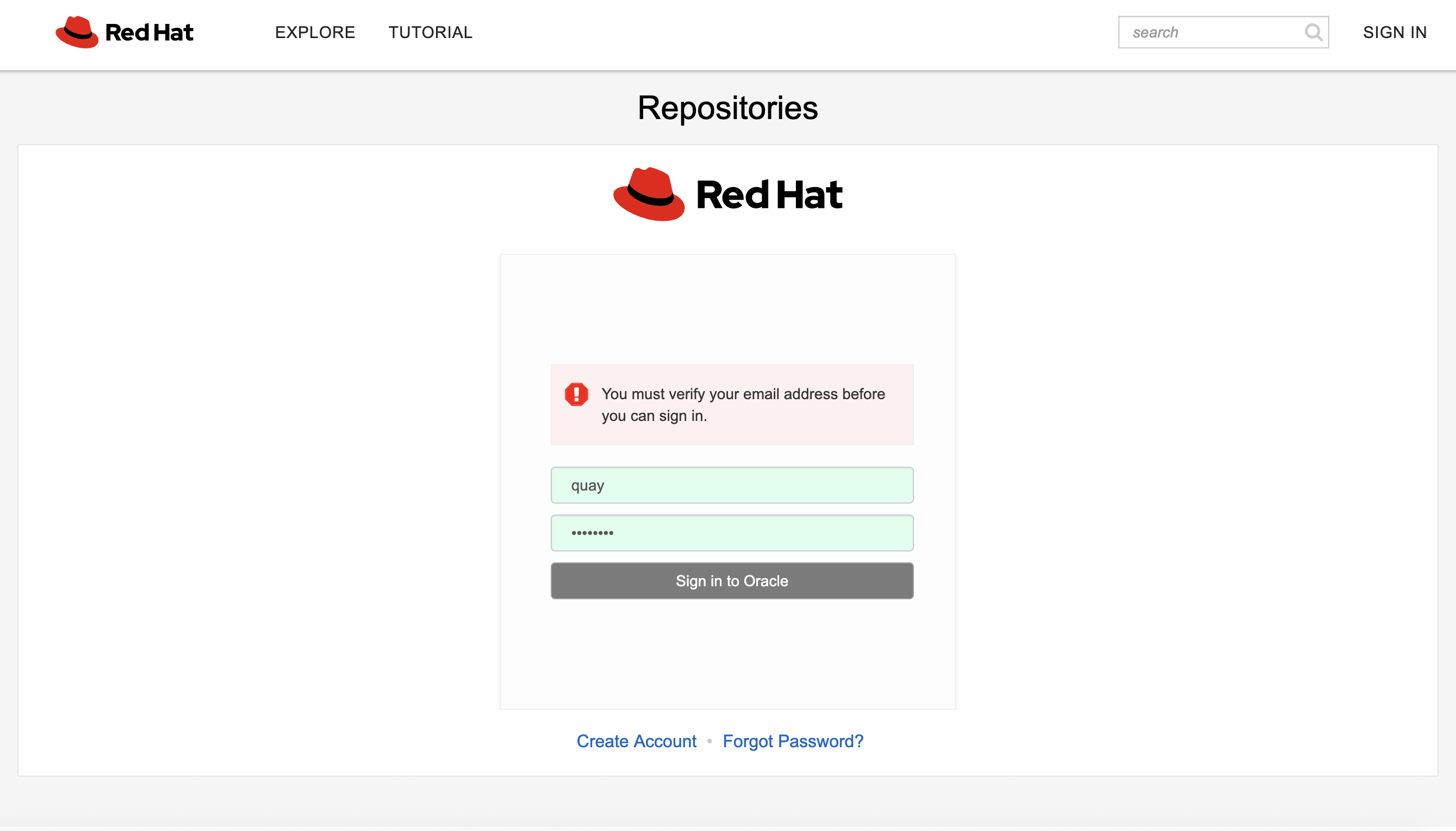Click the verify email address error message
The height and width of the screenshot is (831, 1456).
pos(742,405)
